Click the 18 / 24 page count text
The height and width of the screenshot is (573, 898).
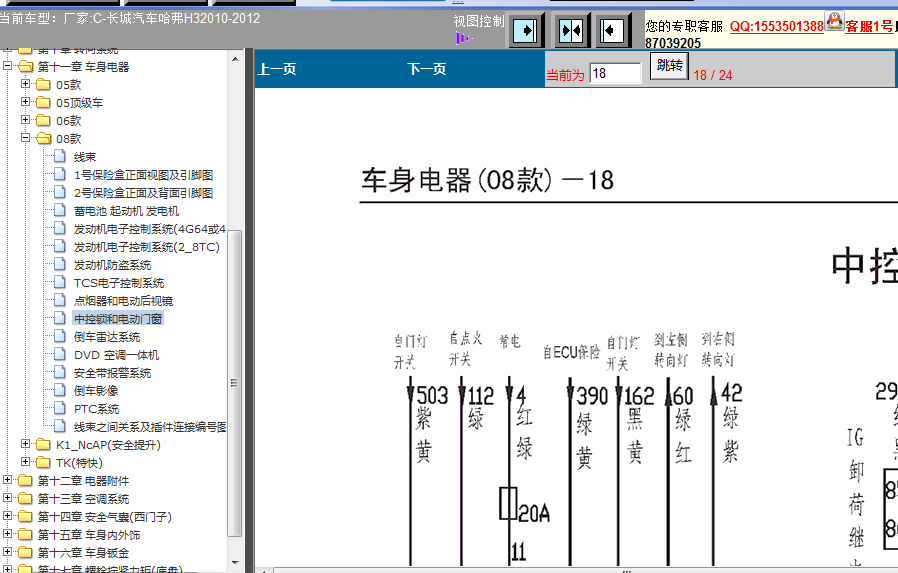click(712, 76)
